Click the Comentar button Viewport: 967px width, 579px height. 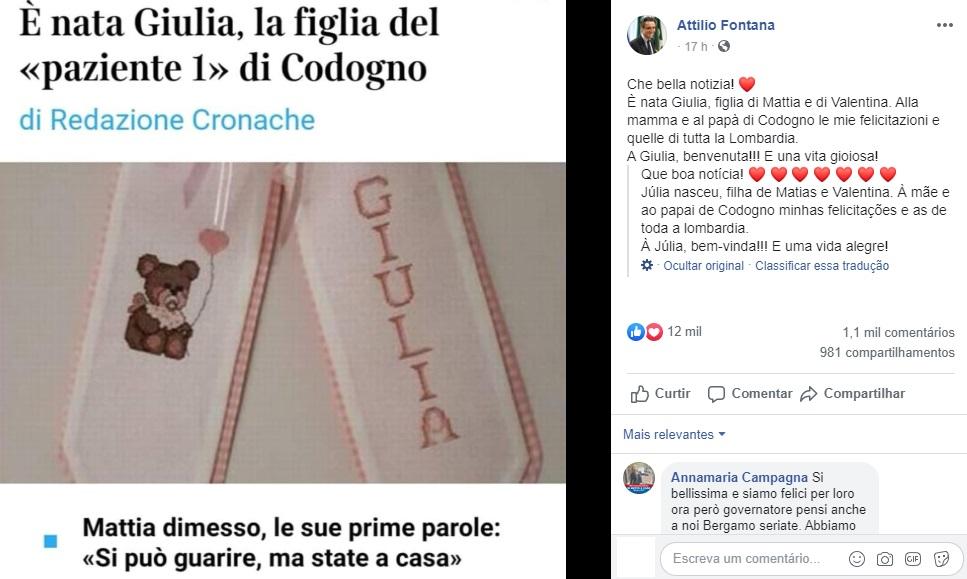click(750, 393)
